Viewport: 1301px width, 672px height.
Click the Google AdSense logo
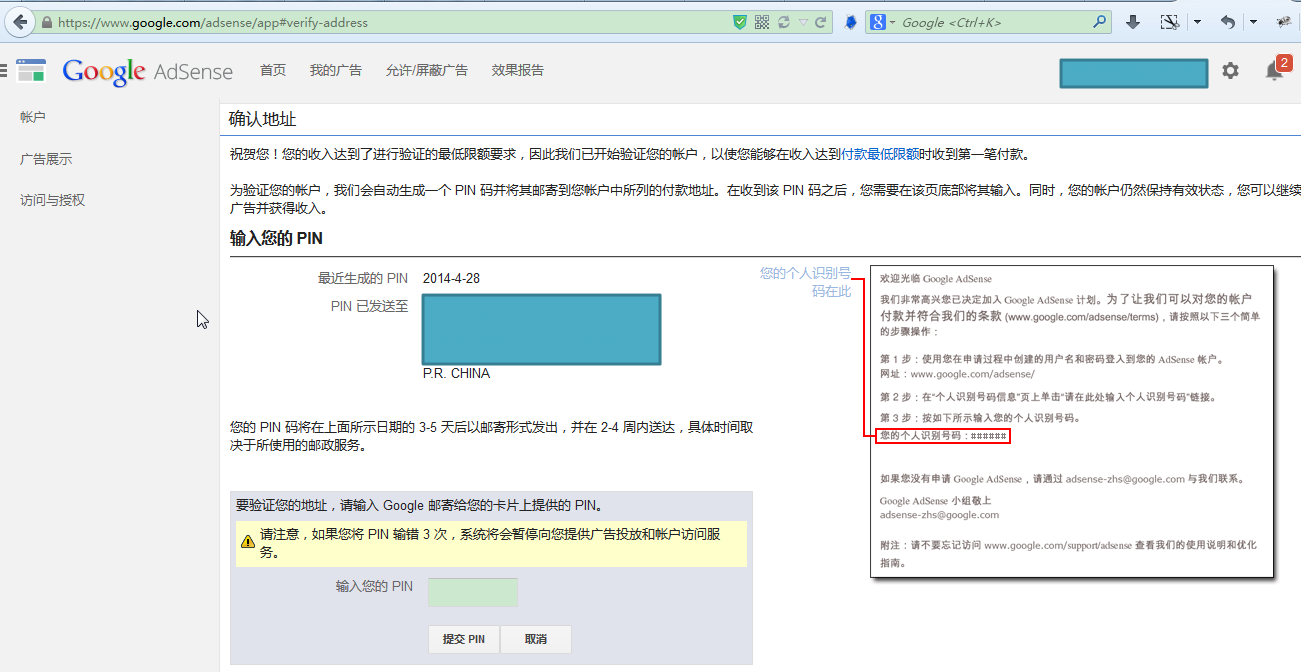click(147, 71)
